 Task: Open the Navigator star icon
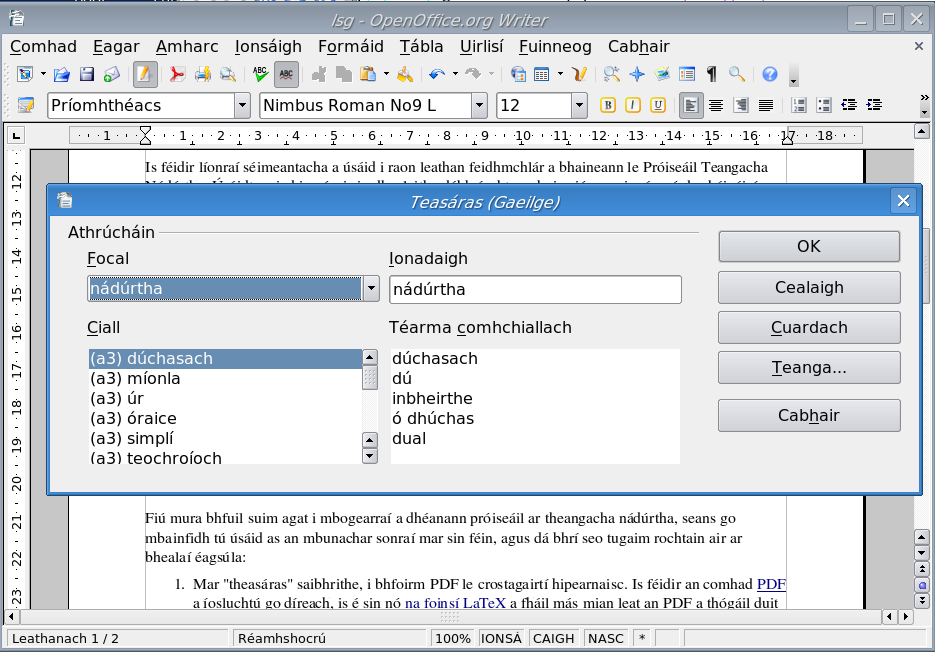637,75
